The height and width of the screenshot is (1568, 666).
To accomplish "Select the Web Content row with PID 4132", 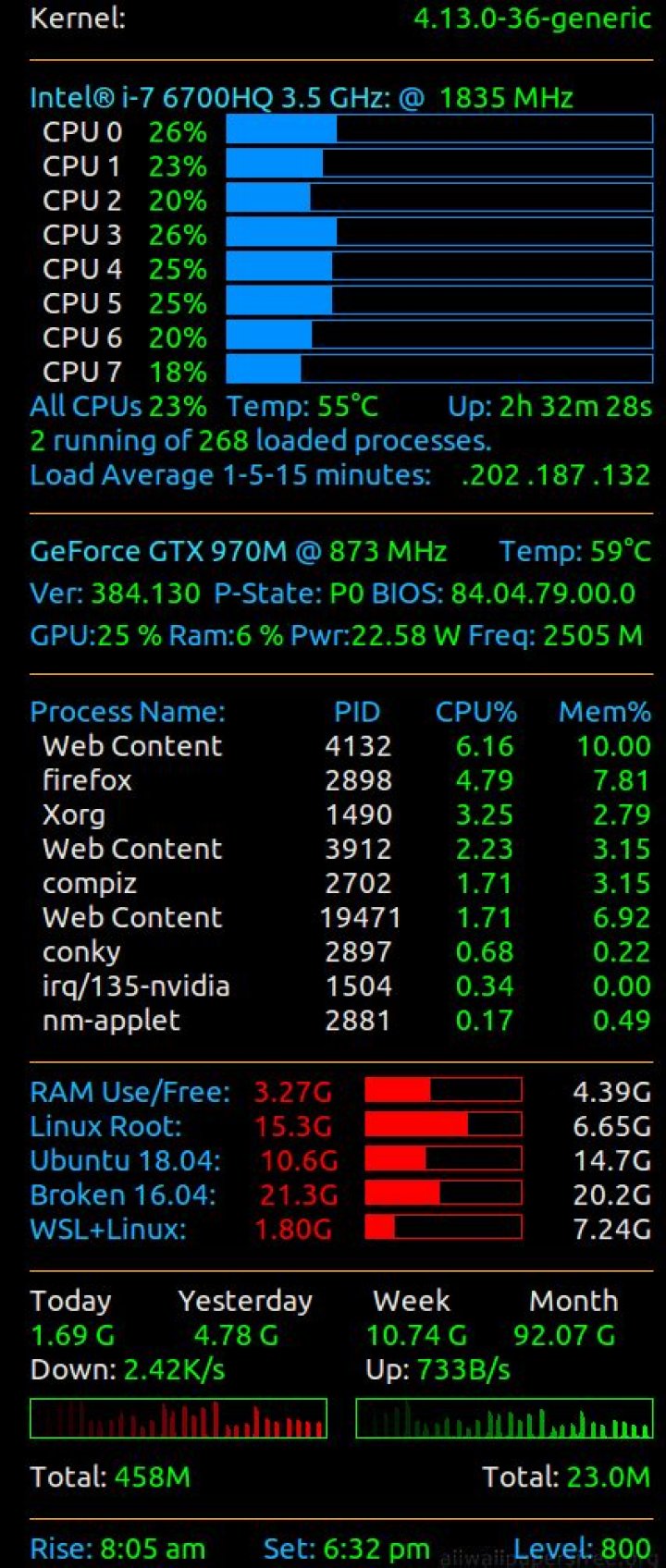I will [x=347, y=745].
